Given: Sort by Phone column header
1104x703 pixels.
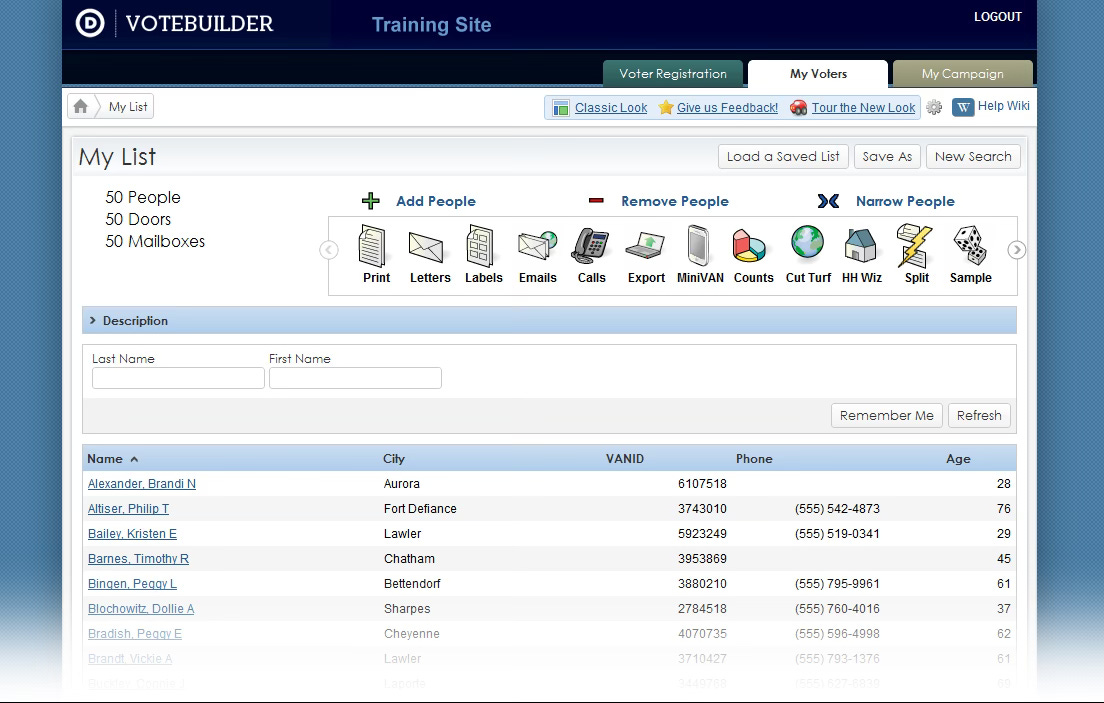Looking at the screenshot, I should click(x=754, y=459).
